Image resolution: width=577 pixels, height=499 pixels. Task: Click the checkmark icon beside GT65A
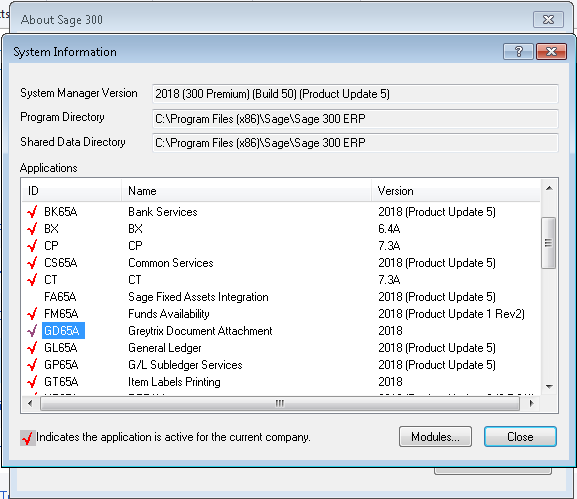32,382
